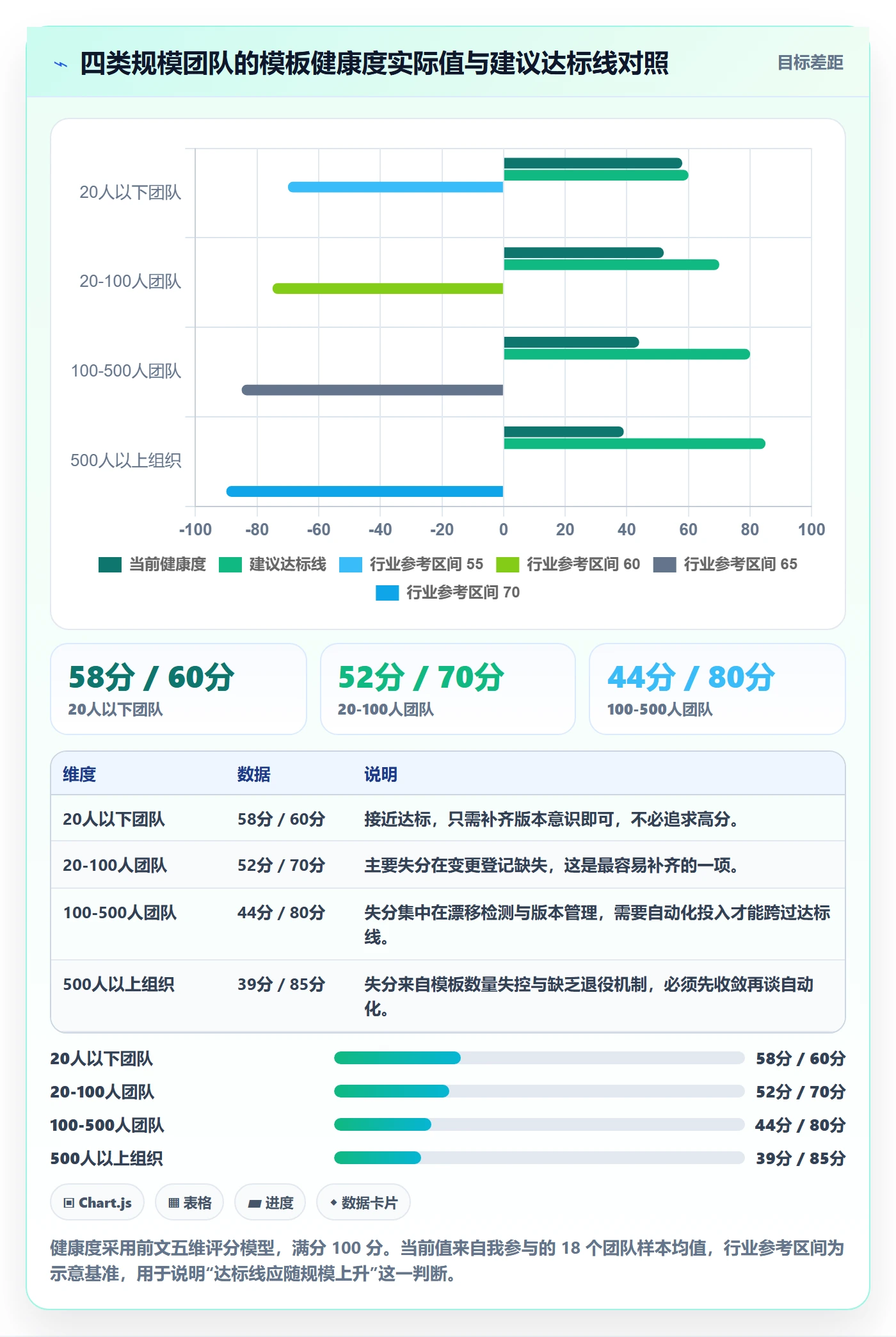
Task: Click the 500人以上组织 progress bar
Action: coord(539,1158)
